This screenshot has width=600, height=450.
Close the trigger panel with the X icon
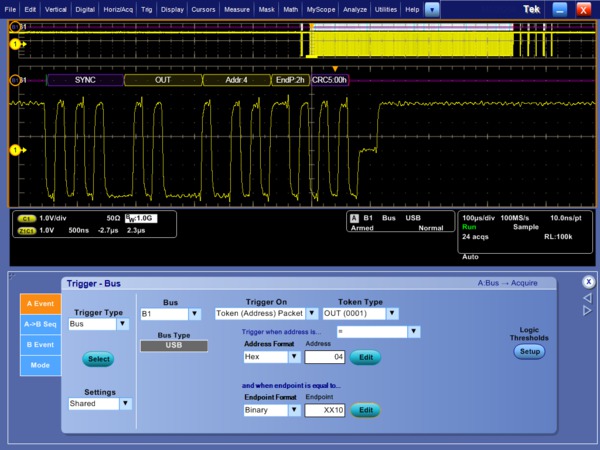pos(587,282)
